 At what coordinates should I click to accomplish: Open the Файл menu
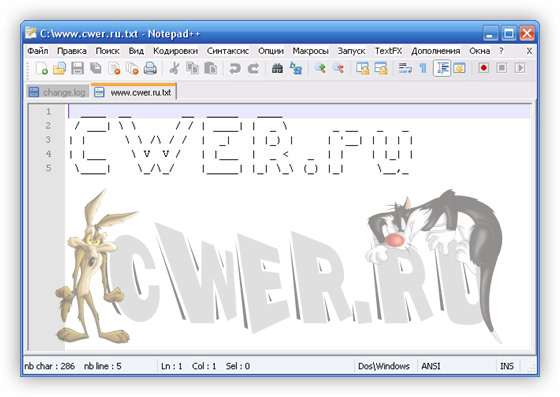[x=38, y=51]
